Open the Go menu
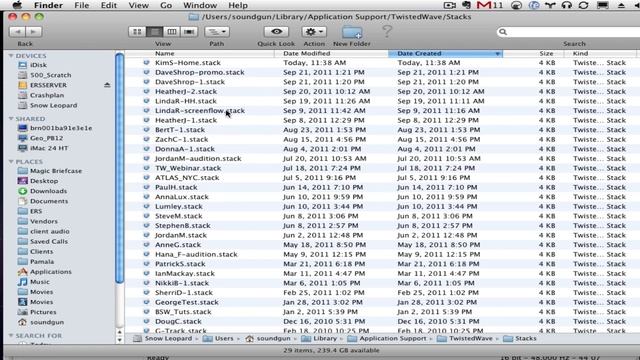640x360 pixels. 166,5
